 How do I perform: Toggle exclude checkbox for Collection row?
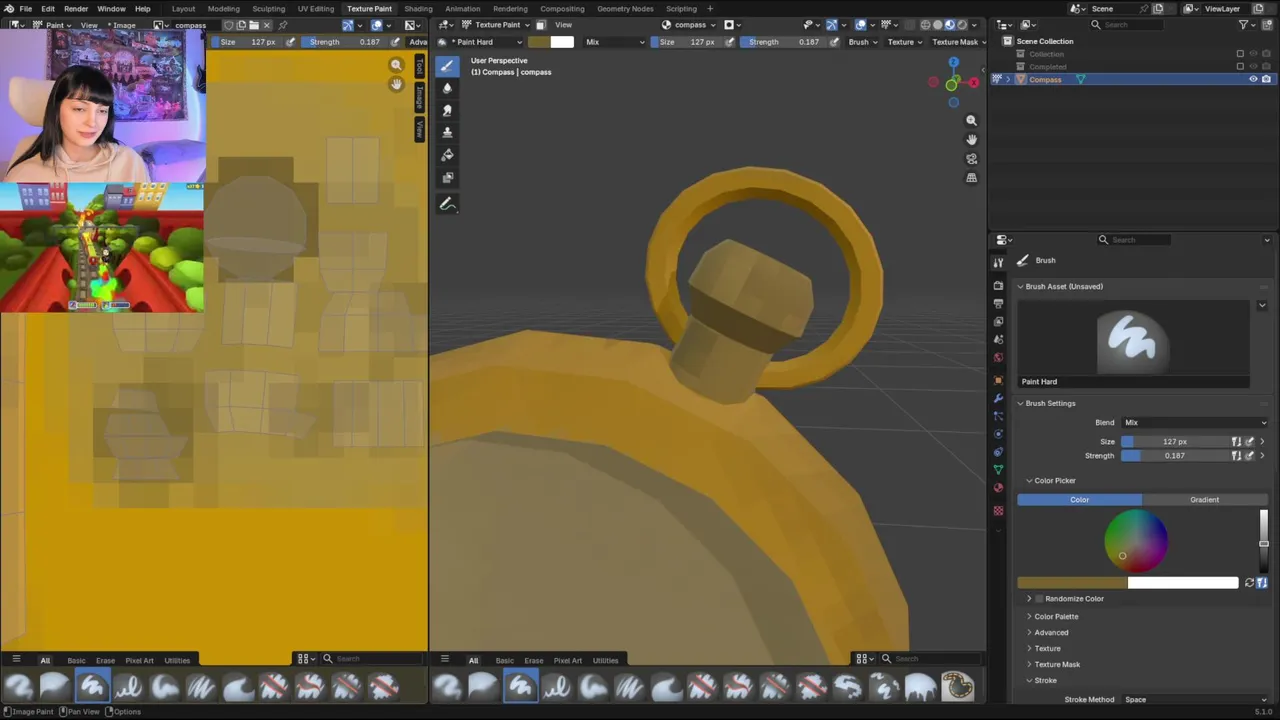(1240, 54)
